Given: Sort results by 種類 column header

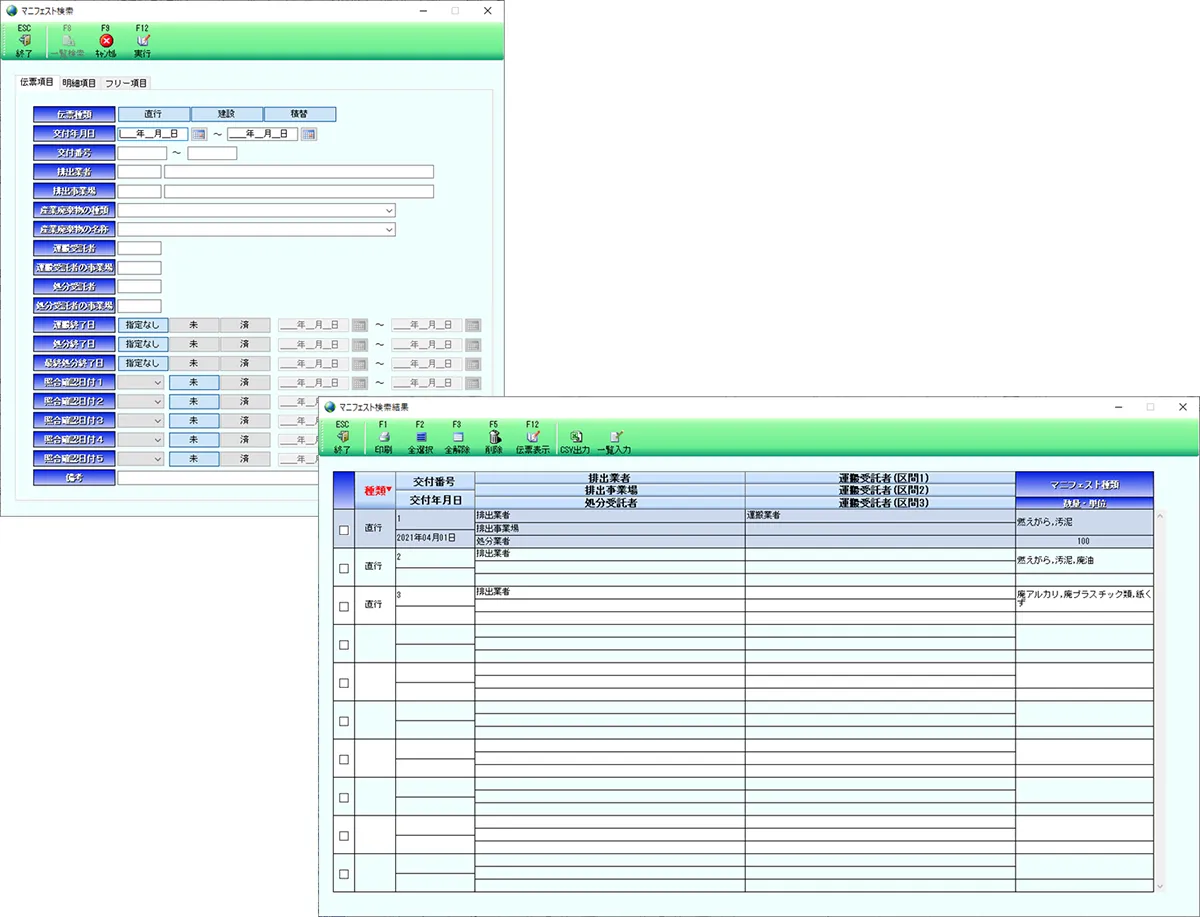Looking at the screenshot, I should (x=375, y=490).
